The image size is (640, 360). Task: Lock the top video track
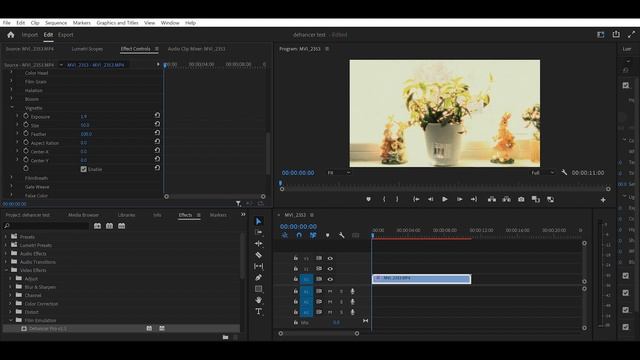tap(296, 258)
